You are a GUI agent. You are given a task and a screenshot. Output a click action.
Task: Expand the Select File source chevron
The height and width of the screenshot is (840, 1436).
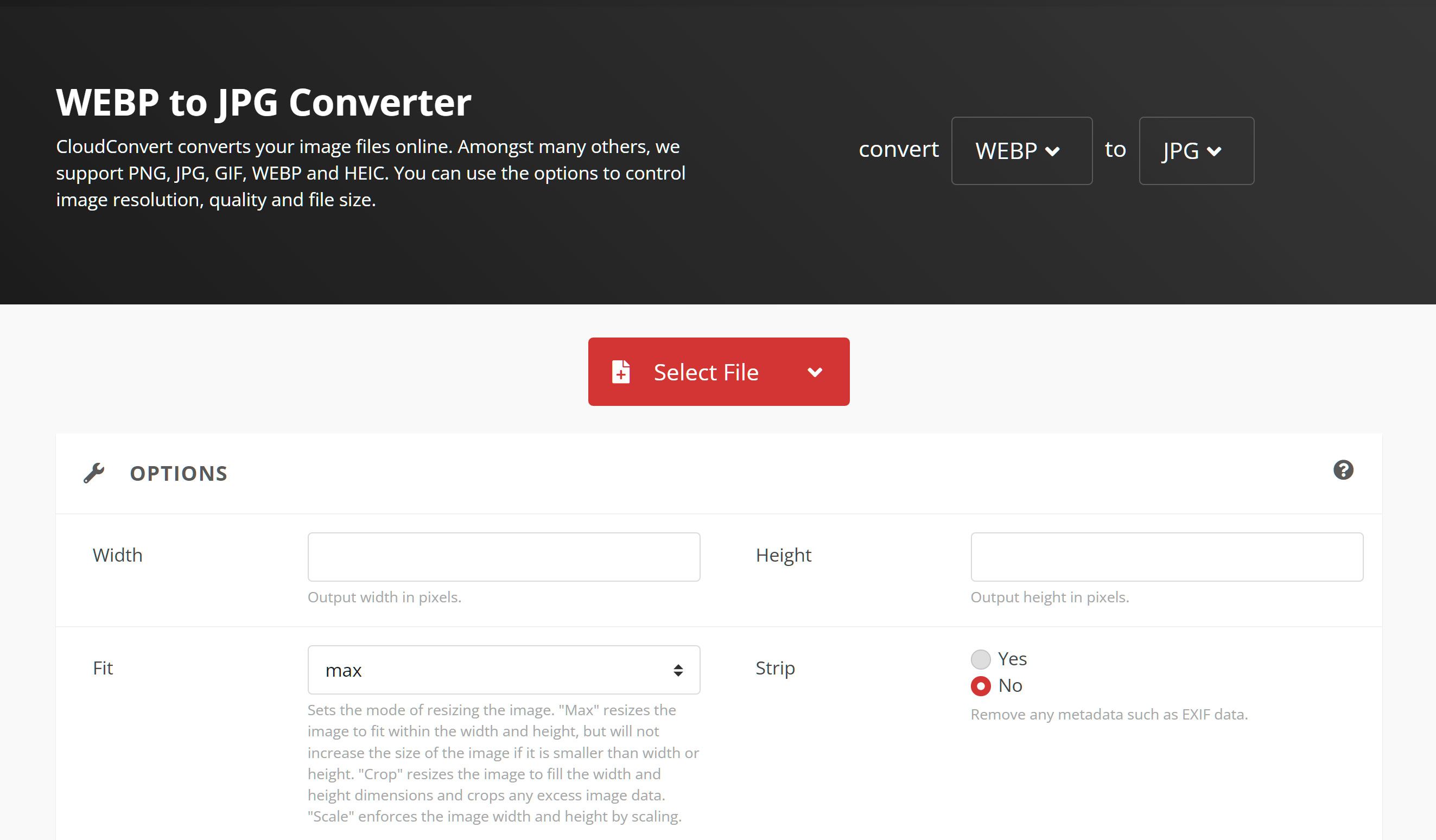[815, 372]
